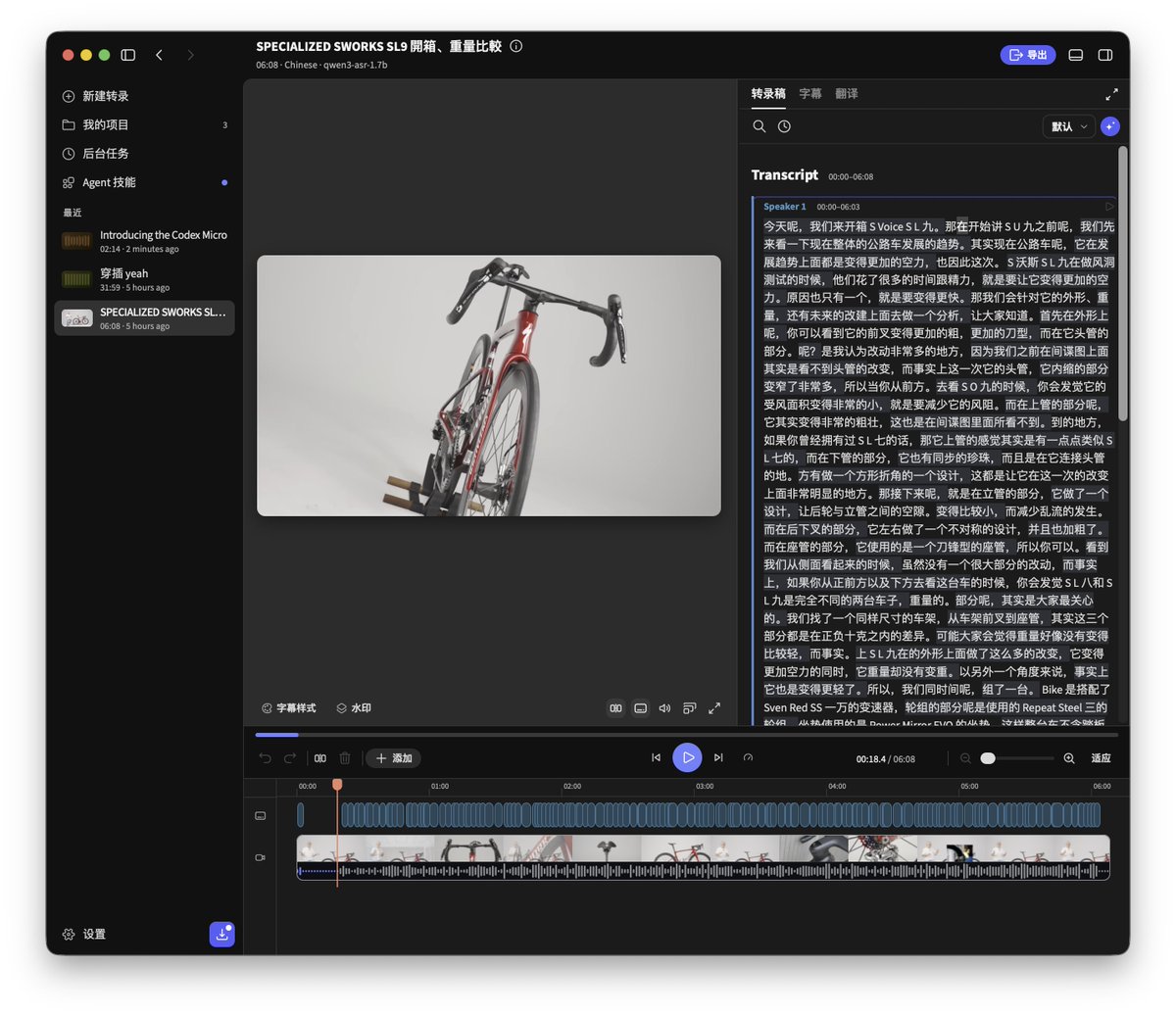The height and width of the screenshot is (1016, 1176).
Task: Open 后台任务 background tasks
Action: click(x=145, y=154)
